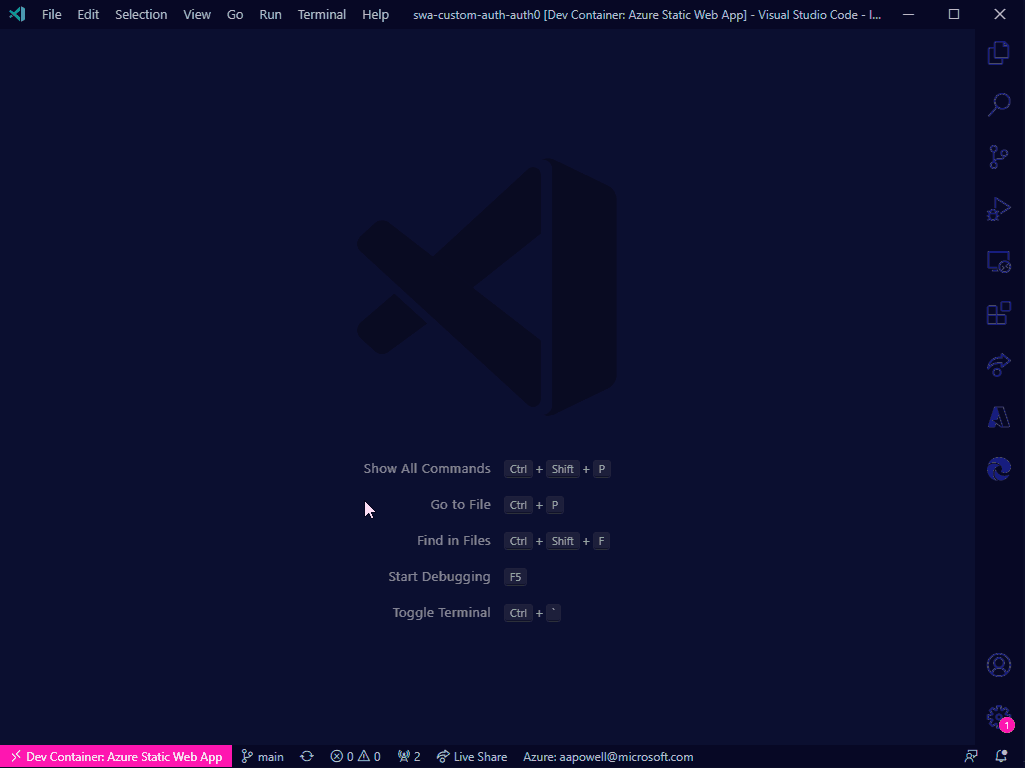Start a Live Share session from status bar

point(471,756)
